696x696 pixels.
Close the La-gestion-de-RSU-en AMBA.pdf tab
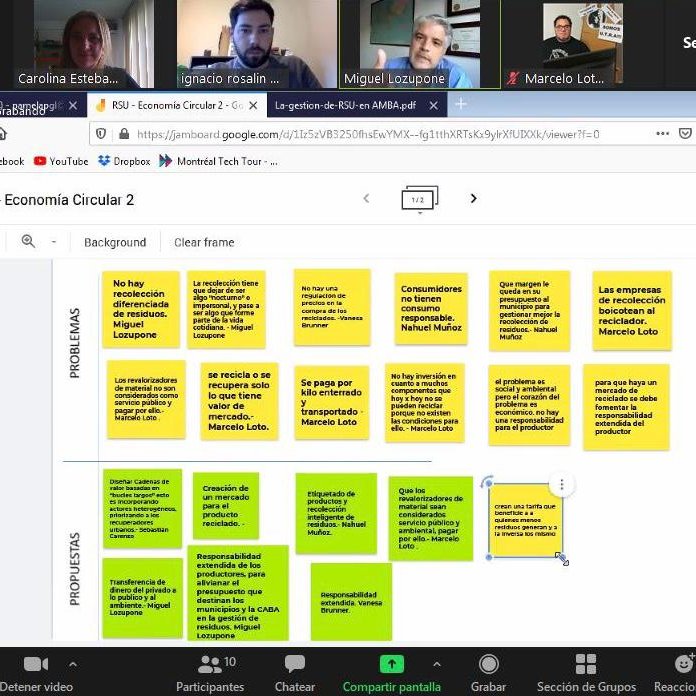click(x=434, y=106)
